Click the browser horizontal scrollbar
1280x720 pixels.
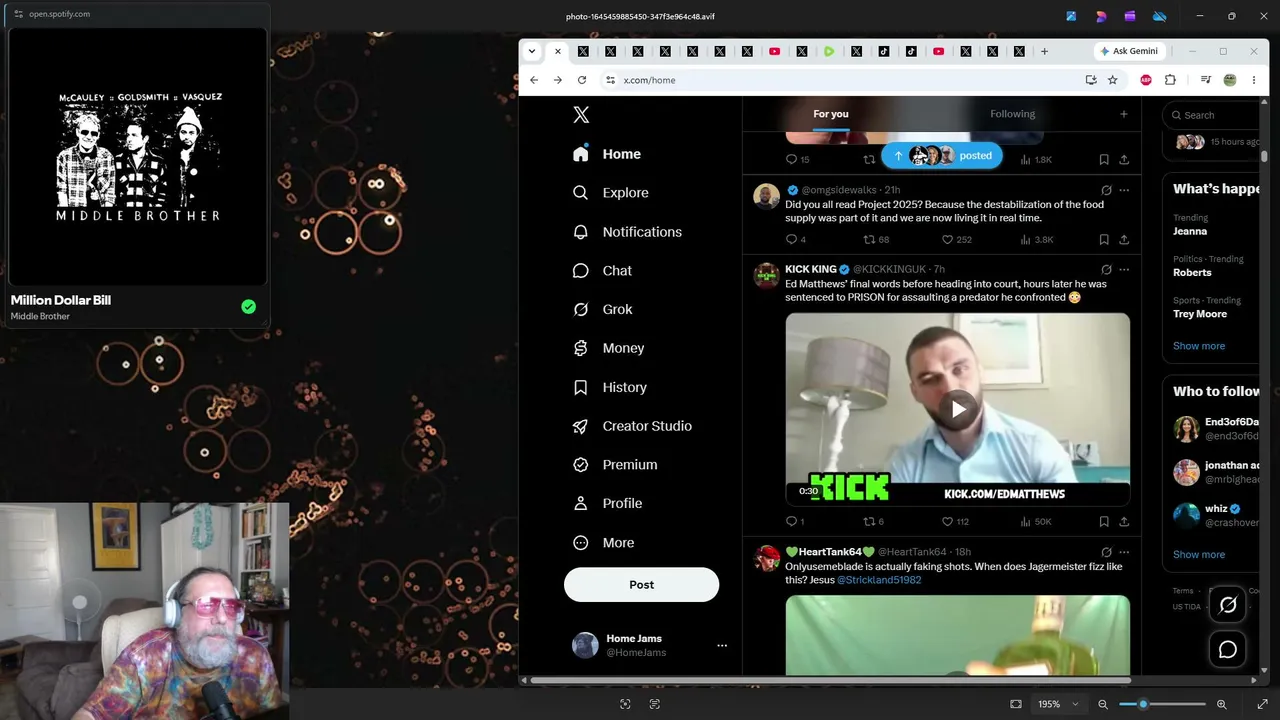(830, 681)
